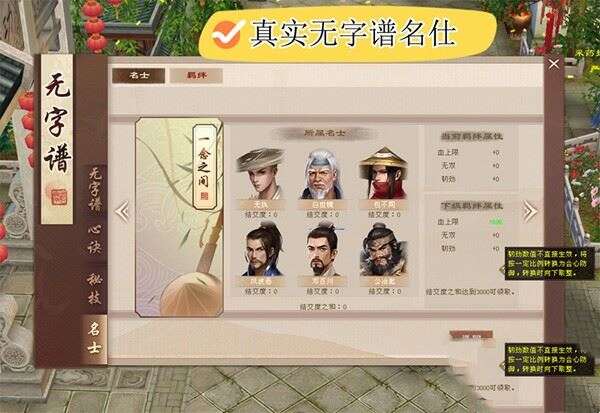This screenshot has width=600, height=413.
Task: Select the red-masked swordsman portrait
Action: coord(383,173)
